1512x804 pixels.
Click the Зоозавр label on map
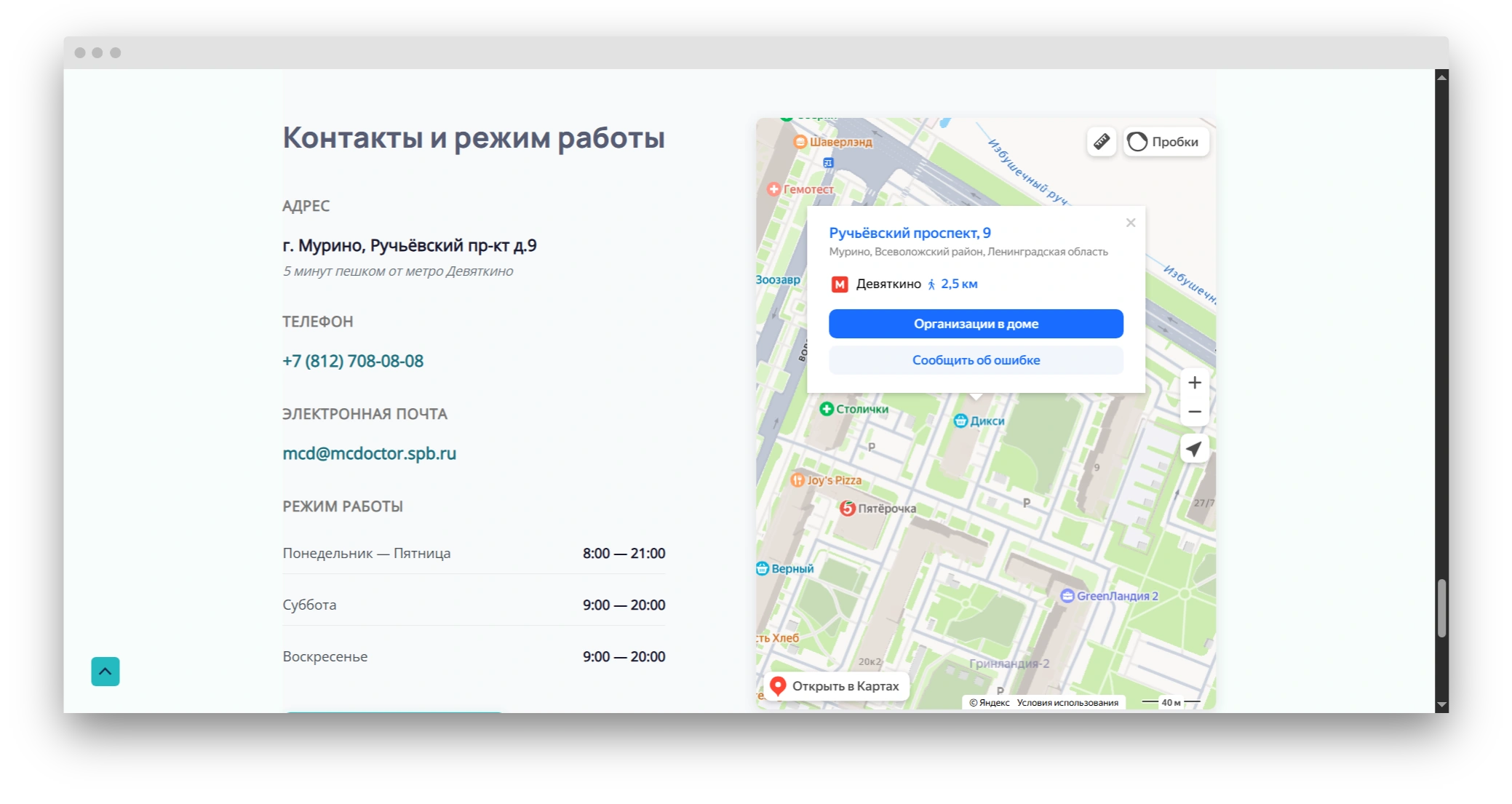778,279
